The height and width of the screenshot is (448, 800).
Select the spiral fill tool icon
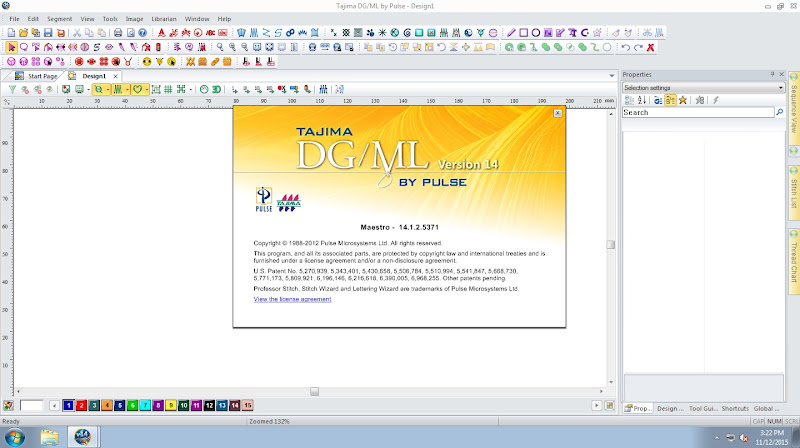click(407, 33)
